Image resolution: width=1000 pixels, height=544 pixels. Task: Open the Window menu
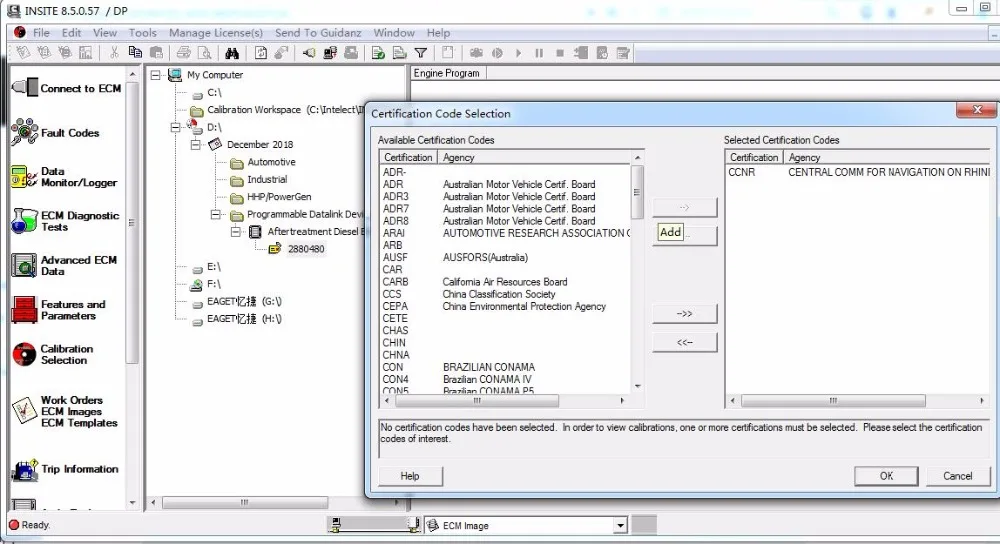(393, 33)
